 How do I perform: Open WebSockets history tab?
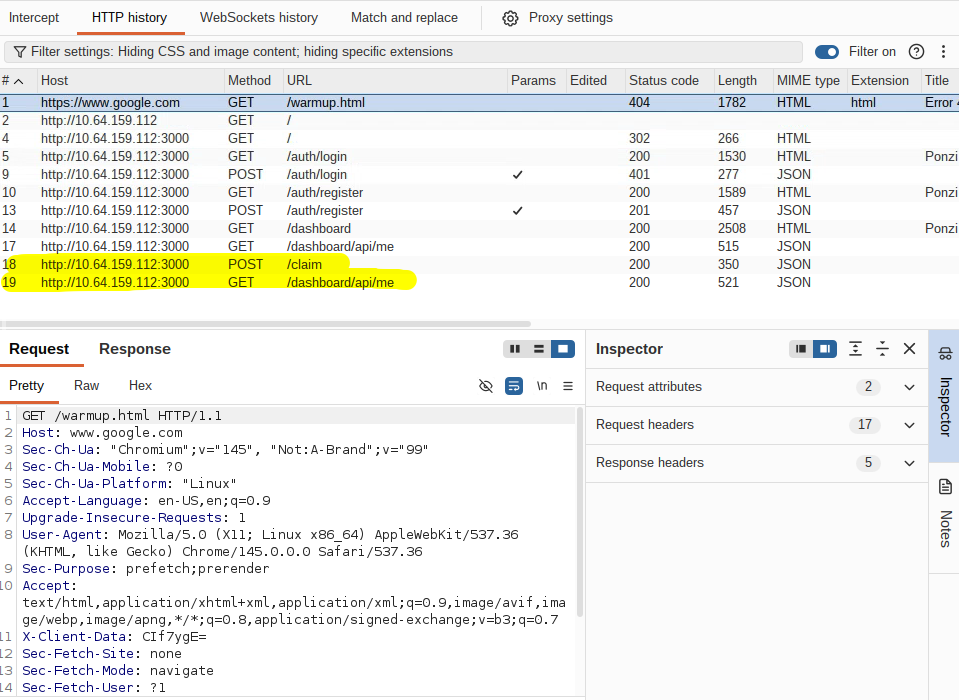[x=259, y=18]
